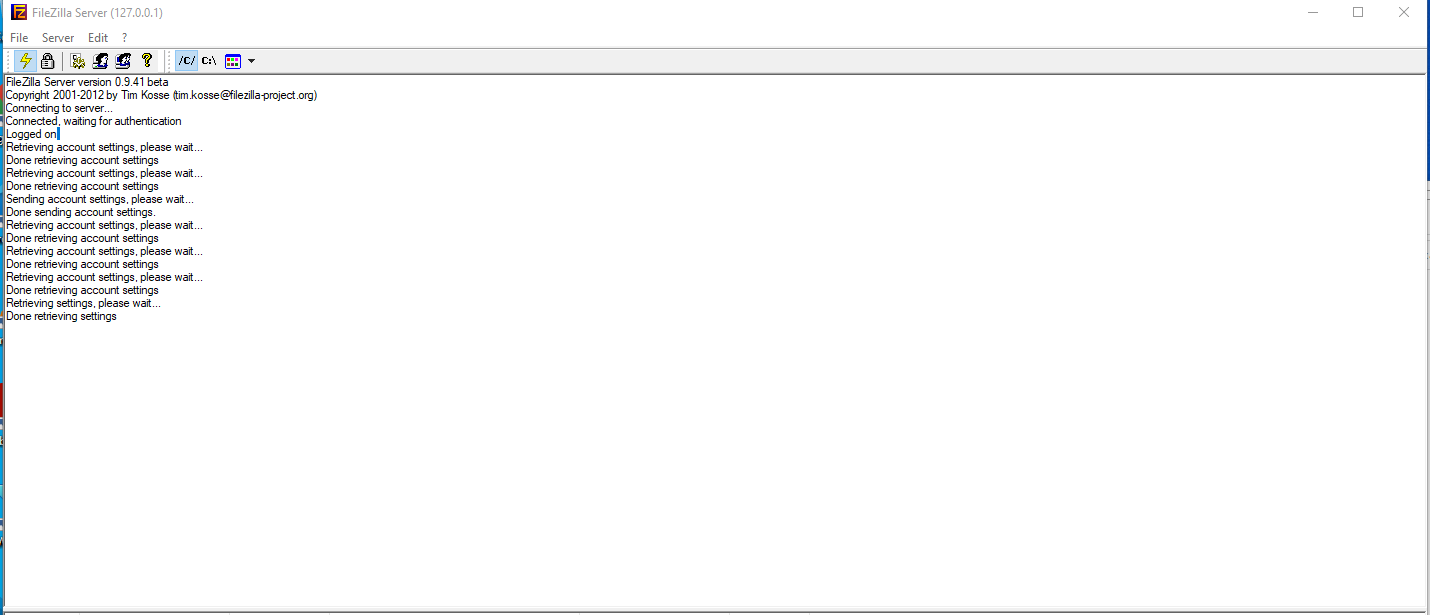Viewport: 1430px width, 615px height.
Task: Click the FileZilla logo in title bar
Action: [x=19, y=12]
